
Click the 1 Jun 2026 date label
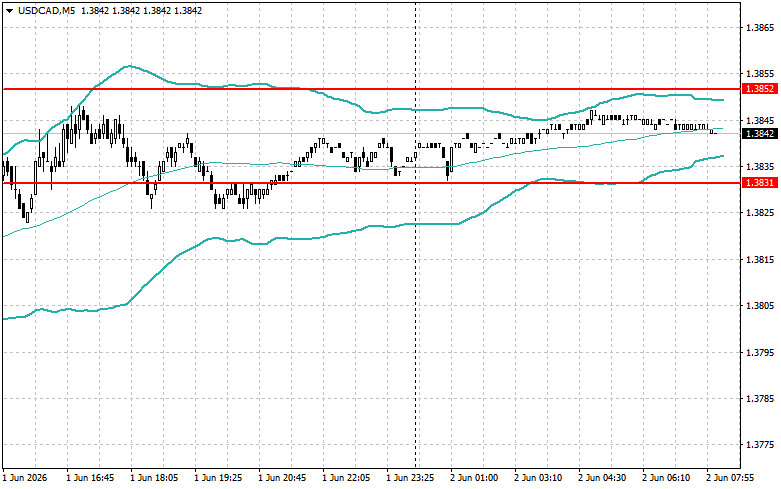(25, 478)
